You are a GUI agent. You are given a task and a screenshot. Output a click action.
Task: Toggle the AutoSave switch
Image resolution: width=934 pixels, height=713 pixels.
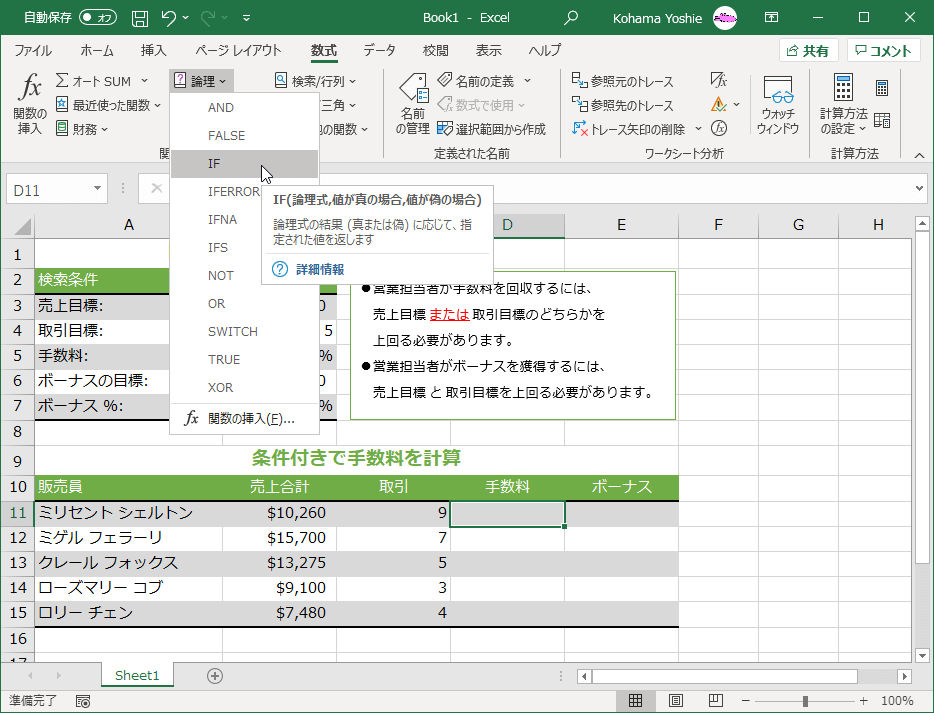(97, 18)
